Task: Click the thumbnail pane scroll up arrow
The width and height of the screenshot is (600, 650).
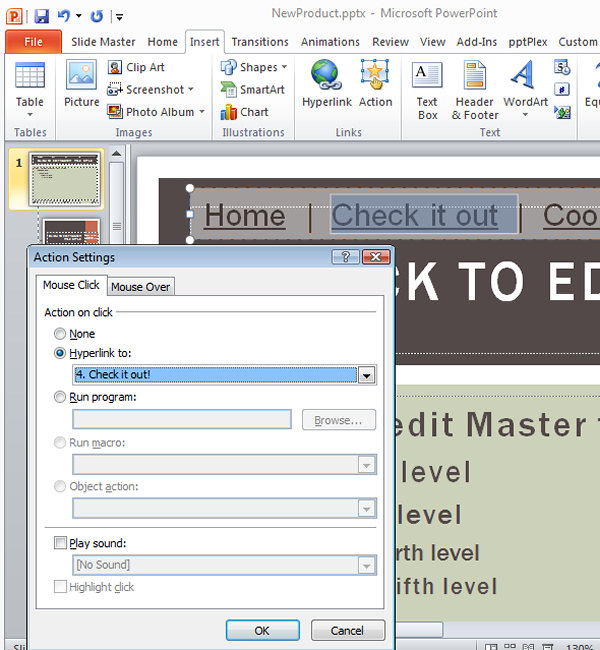Action: [117, 154]
